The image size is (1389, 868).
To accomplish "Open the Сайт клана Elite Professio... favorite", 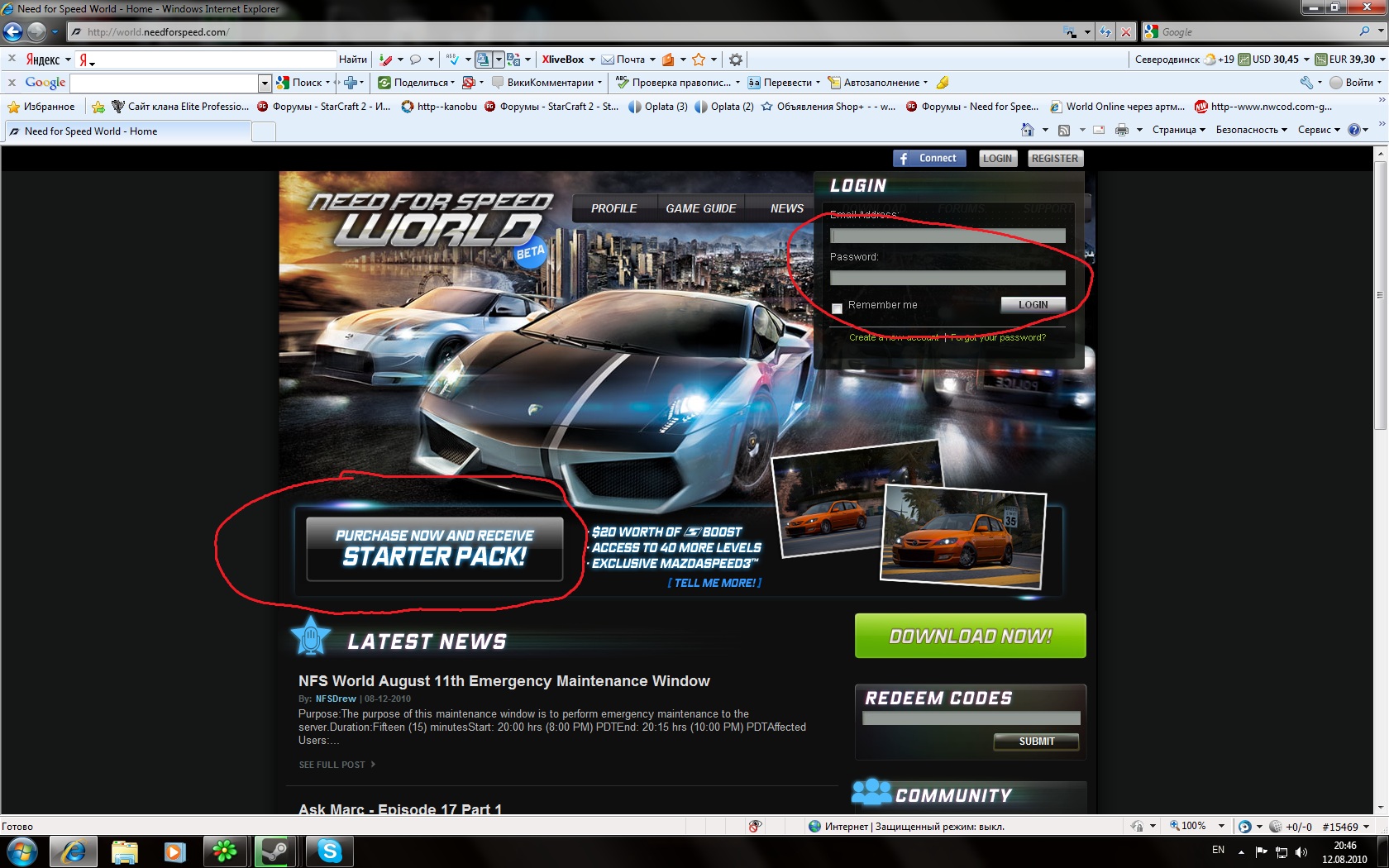I will click(180, 107).
